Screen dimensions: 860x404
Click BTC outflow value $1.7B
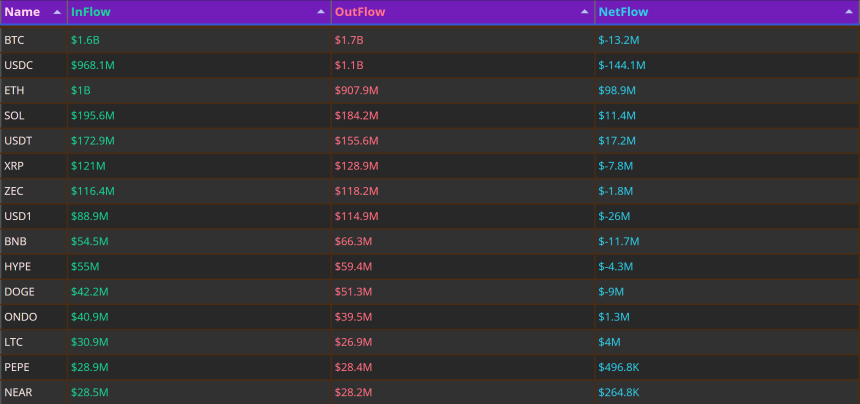(349, 40)
